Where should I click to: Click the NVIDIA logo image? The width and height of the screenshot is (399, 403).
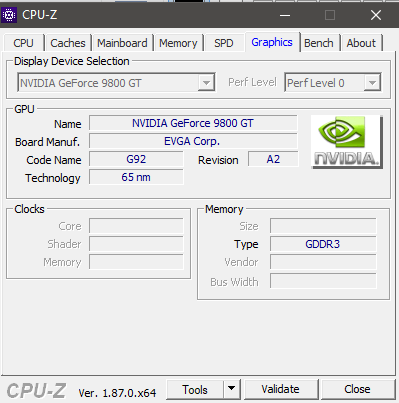347,142
